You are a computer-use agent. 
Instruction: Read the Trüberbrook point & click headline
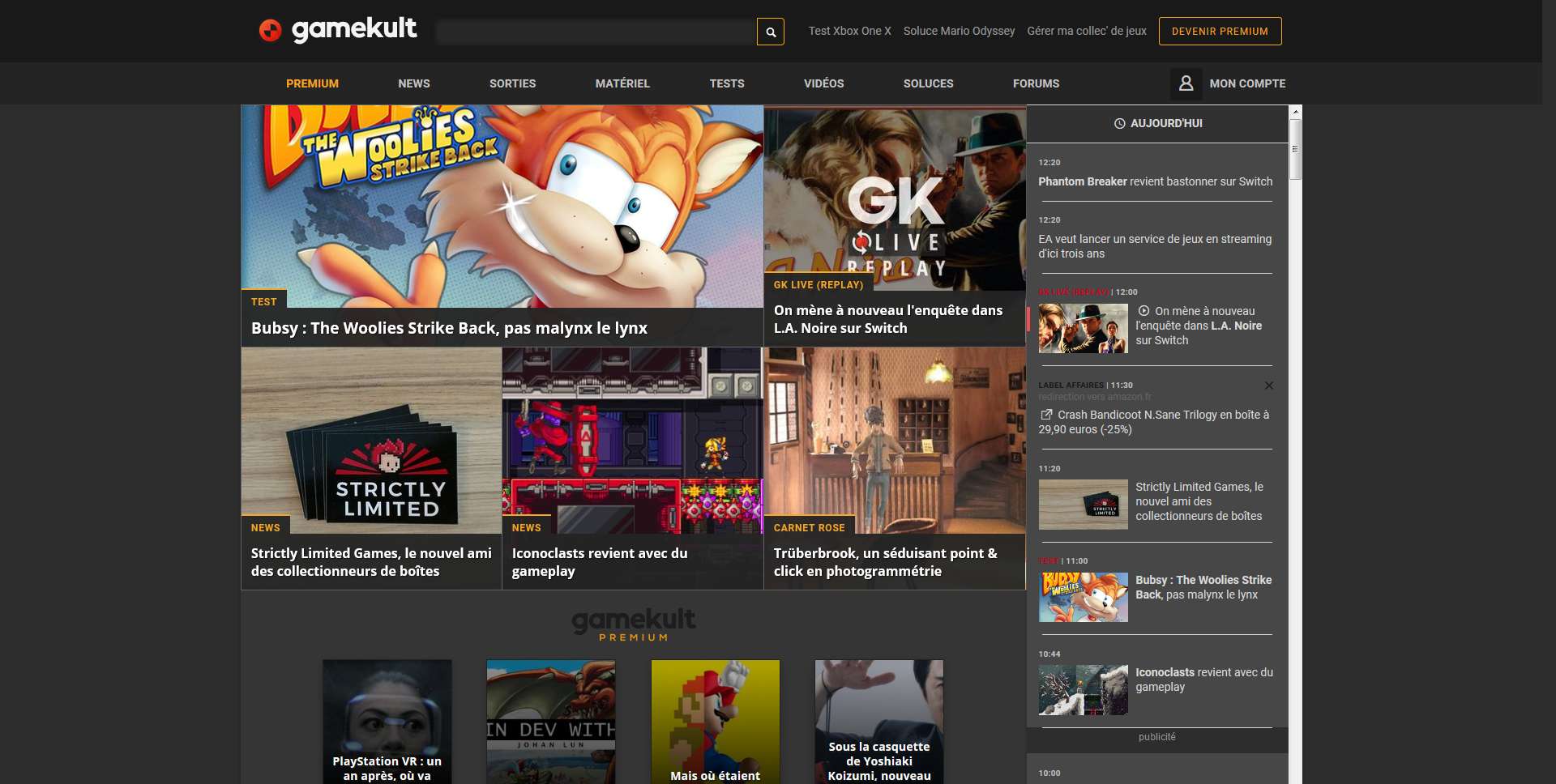click(885, 562)
